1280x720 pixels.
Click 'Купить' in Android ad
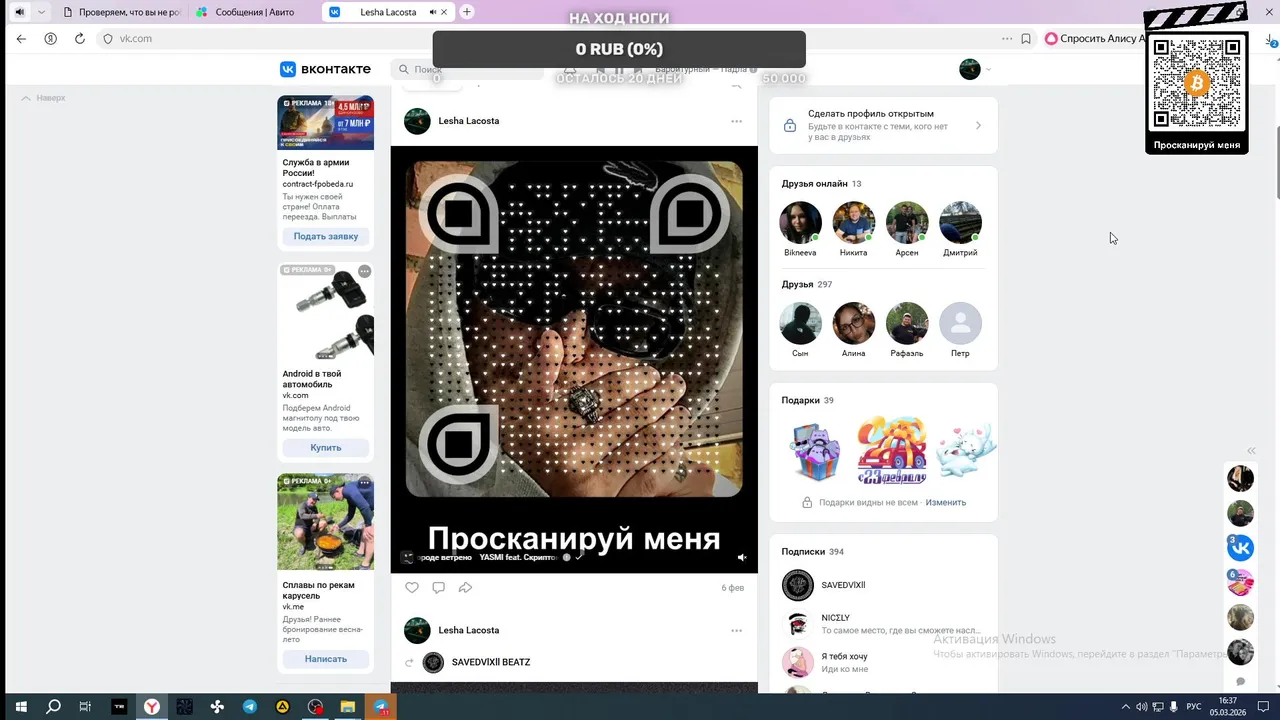[325, 448]
